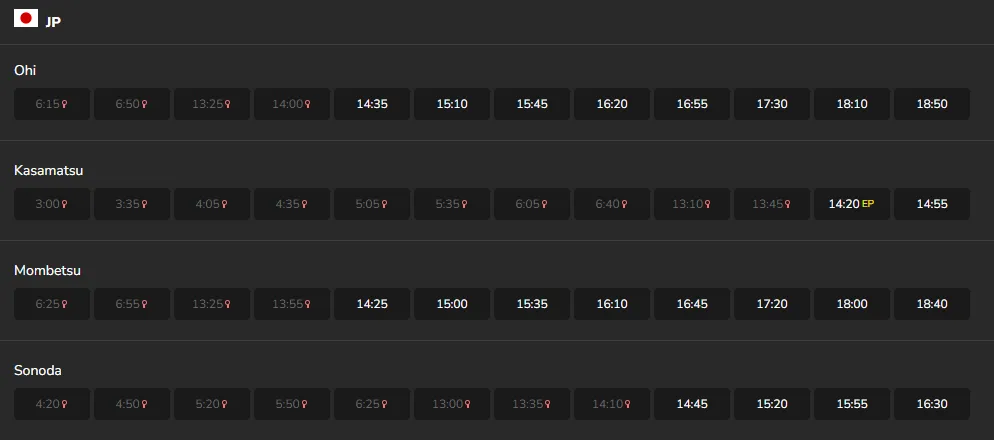Open the Ohi 14:35 race

pos(372,104)
